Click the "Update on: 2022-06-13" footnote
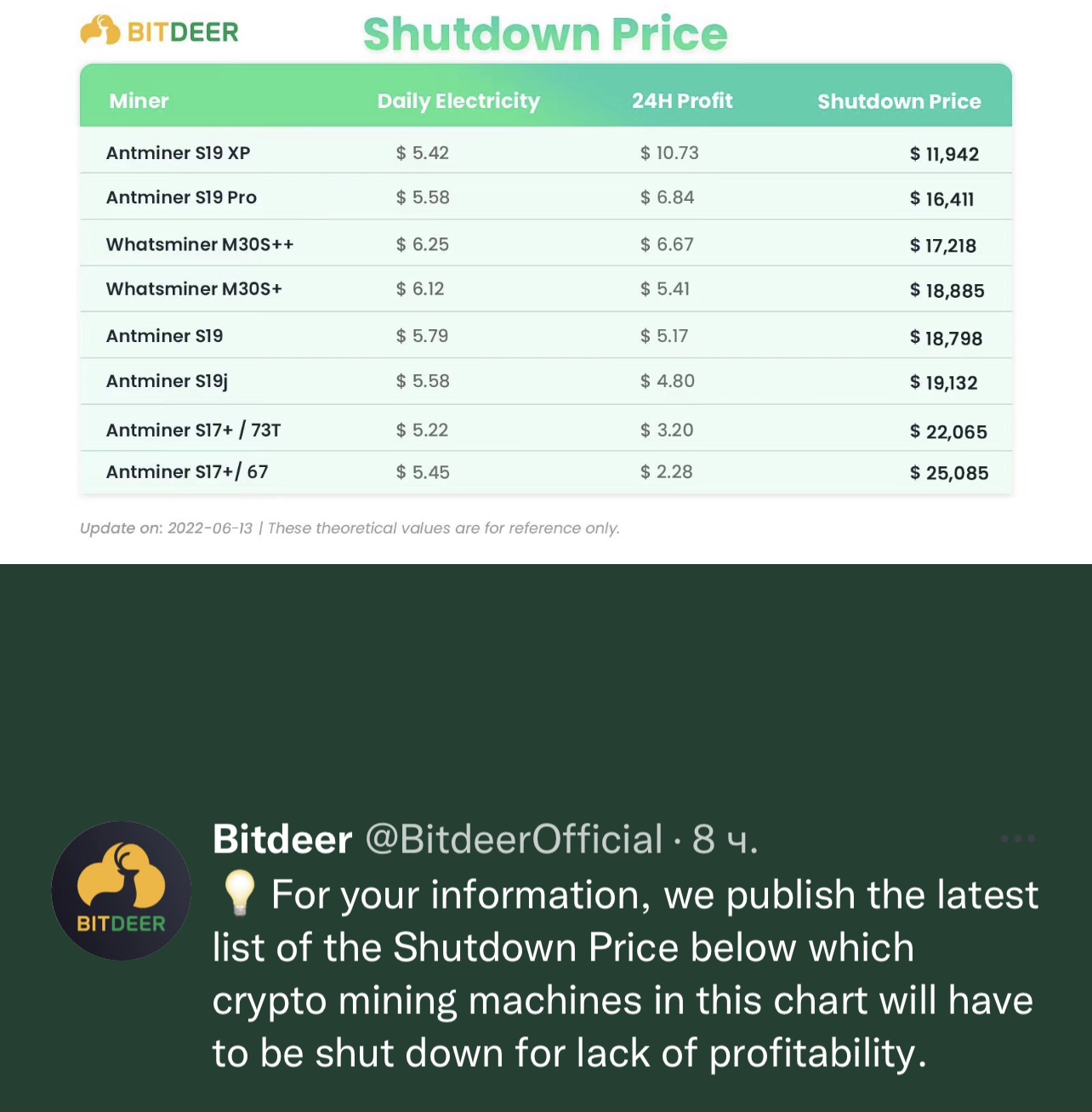The image size is (1092, 1112). pos(167,528)
